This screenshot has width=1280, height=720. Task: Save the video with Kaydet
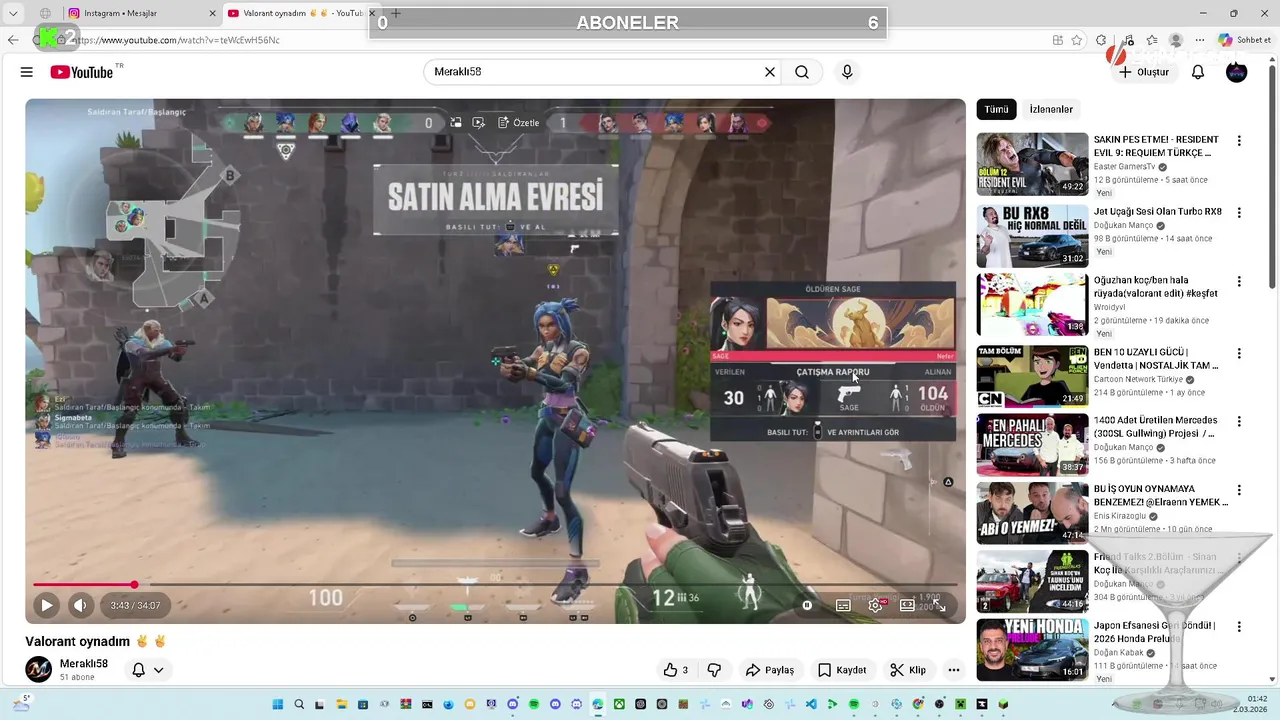tap(841, 670)
